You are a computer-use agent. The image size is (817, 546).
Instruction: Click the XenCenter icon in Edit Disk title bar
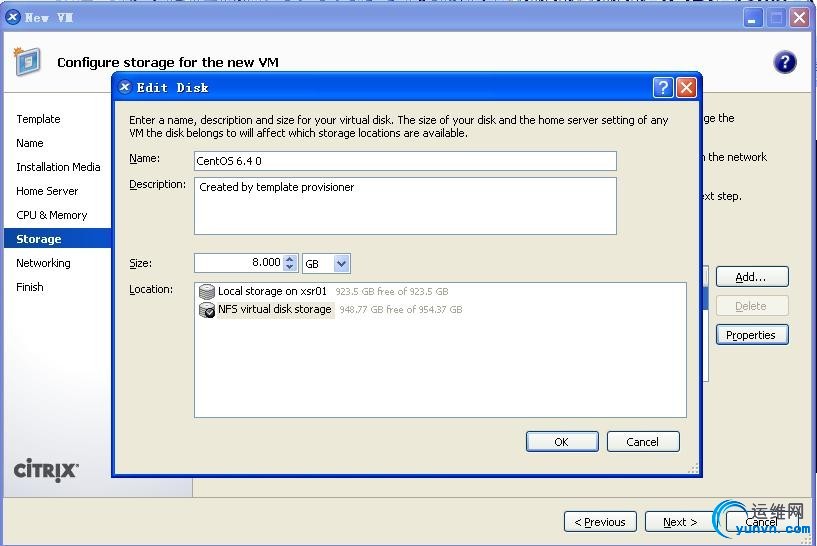point(125,87)
